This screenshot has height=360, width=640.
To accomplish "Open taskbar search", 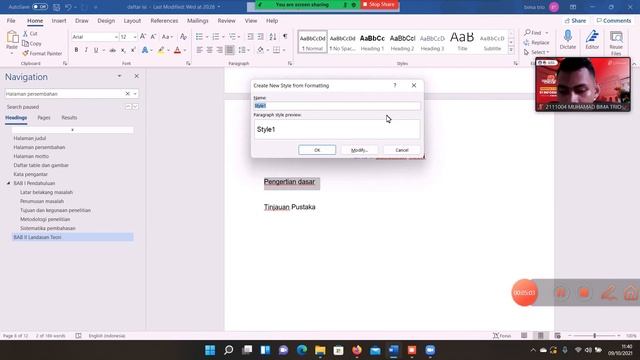I will (x=229, y=350).
